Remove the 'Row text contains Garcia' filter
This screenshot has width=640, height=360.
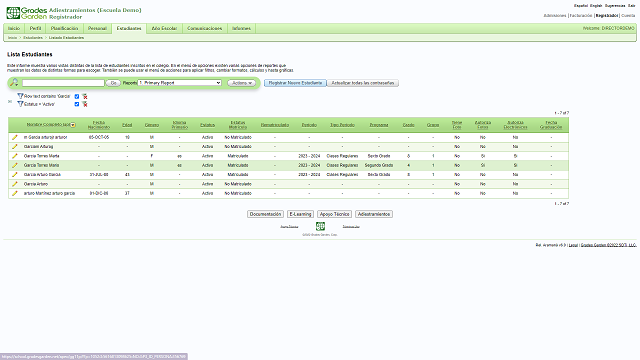(85, 96)
